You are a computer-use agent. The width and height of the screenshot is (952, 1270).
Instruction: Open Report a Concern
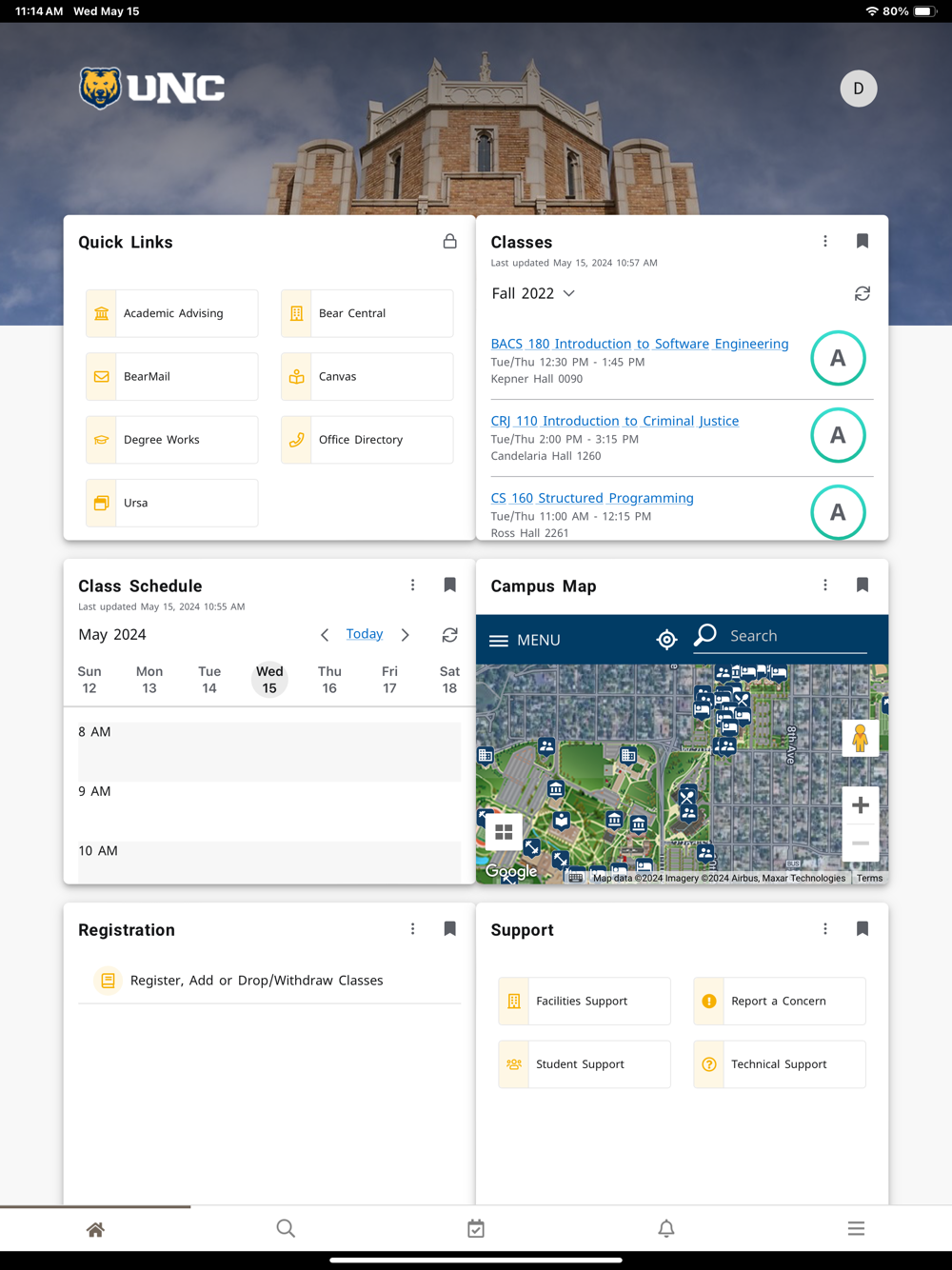tap(780, 1002)
